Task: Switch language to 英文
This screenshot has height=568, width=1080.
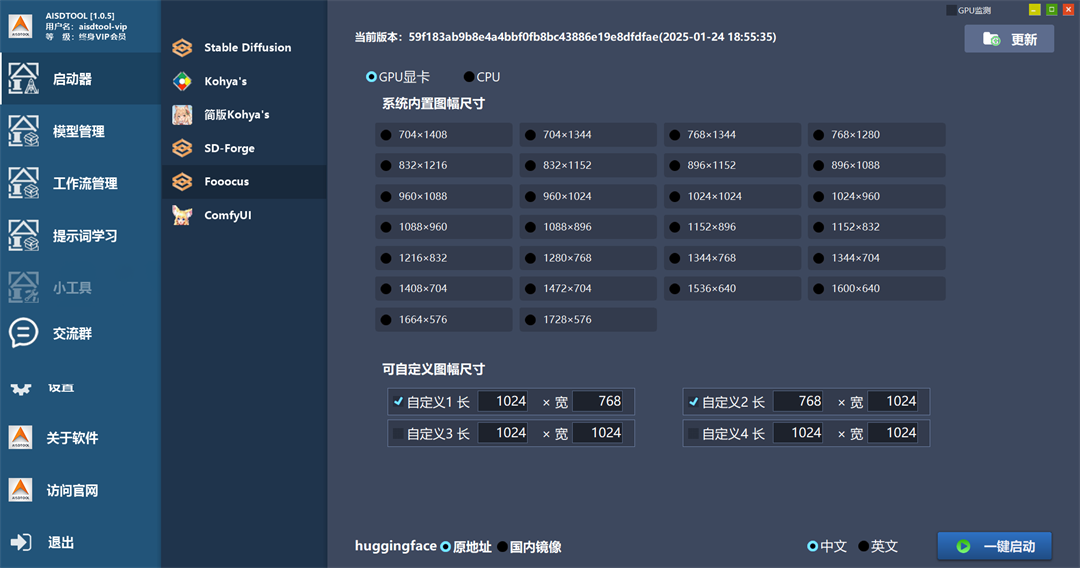Action: [863, 547]
